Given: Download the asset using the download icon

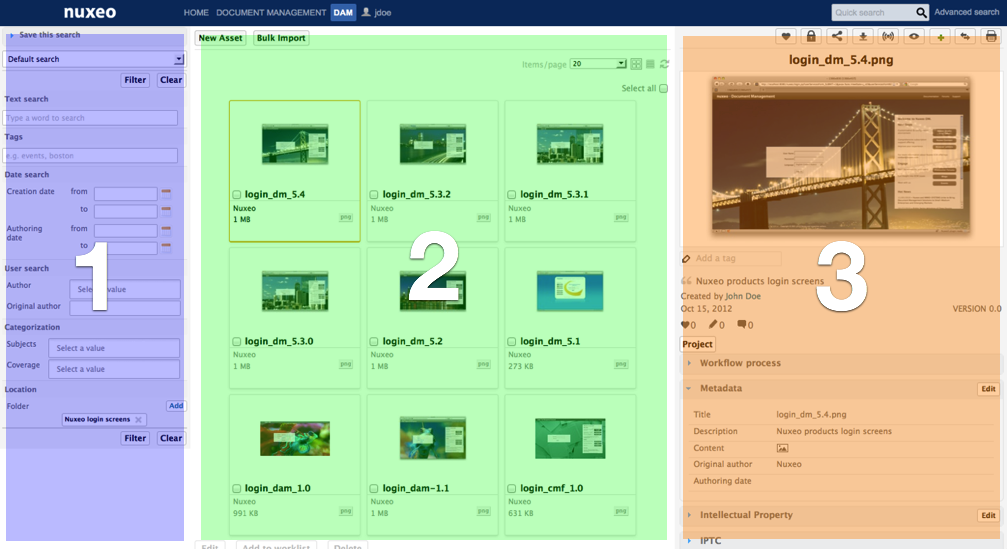Looking at the screenshot, I should coord(863,37).
